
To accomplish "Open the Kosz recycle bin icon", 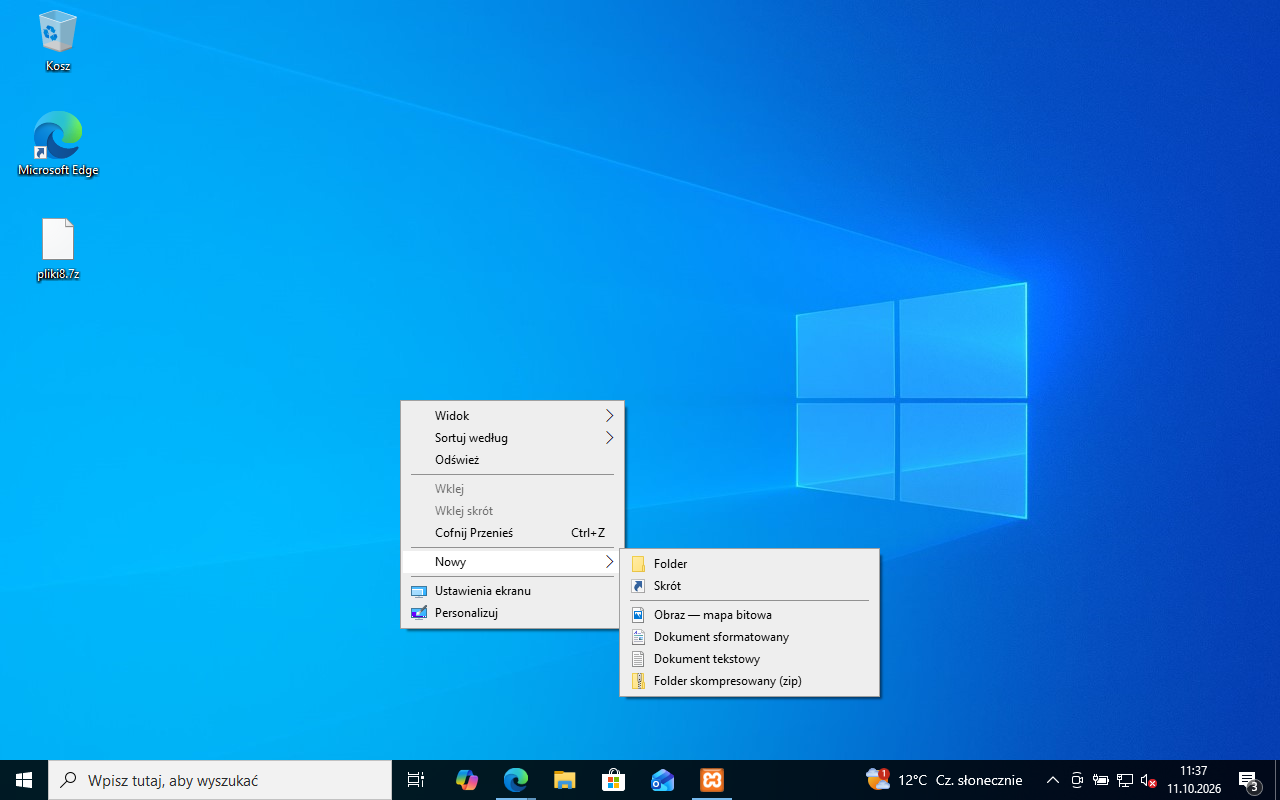I will pyautogui.click(x=58, y=41).
